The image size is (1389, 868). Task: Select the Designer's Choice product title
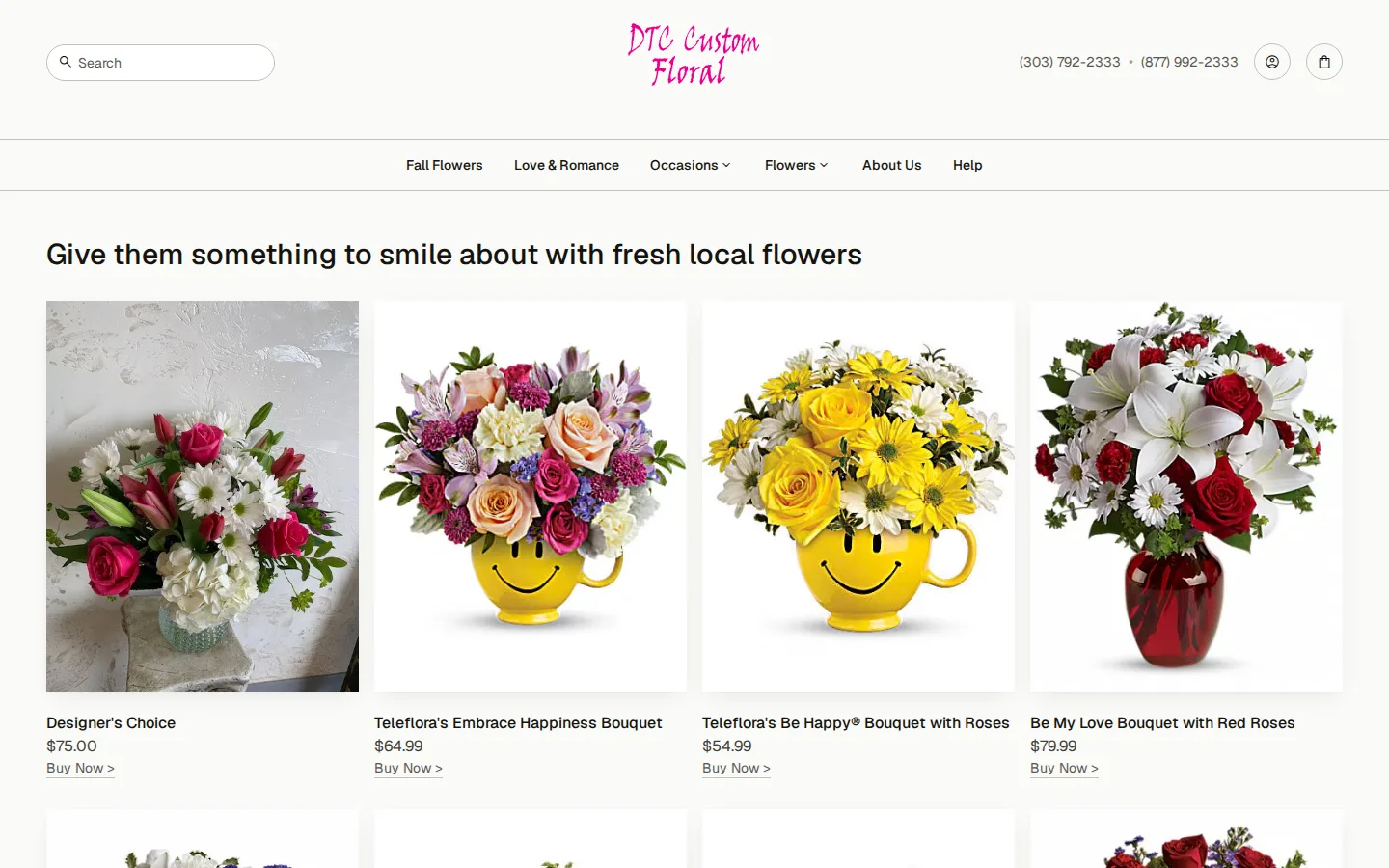(x=111, y=723)
